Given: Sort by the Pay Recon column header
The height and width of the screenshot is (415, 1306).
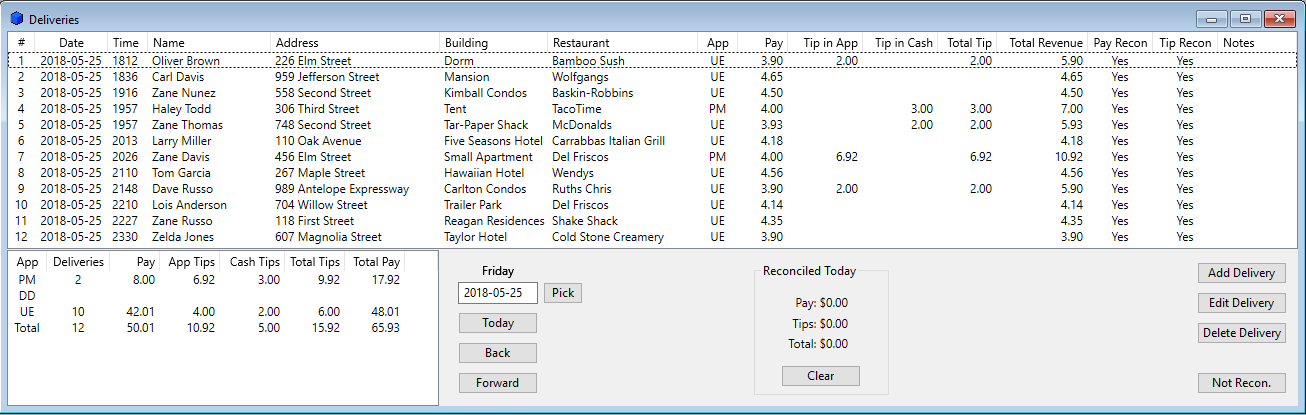Looking at the screenshot, I should coord(1120,43).
